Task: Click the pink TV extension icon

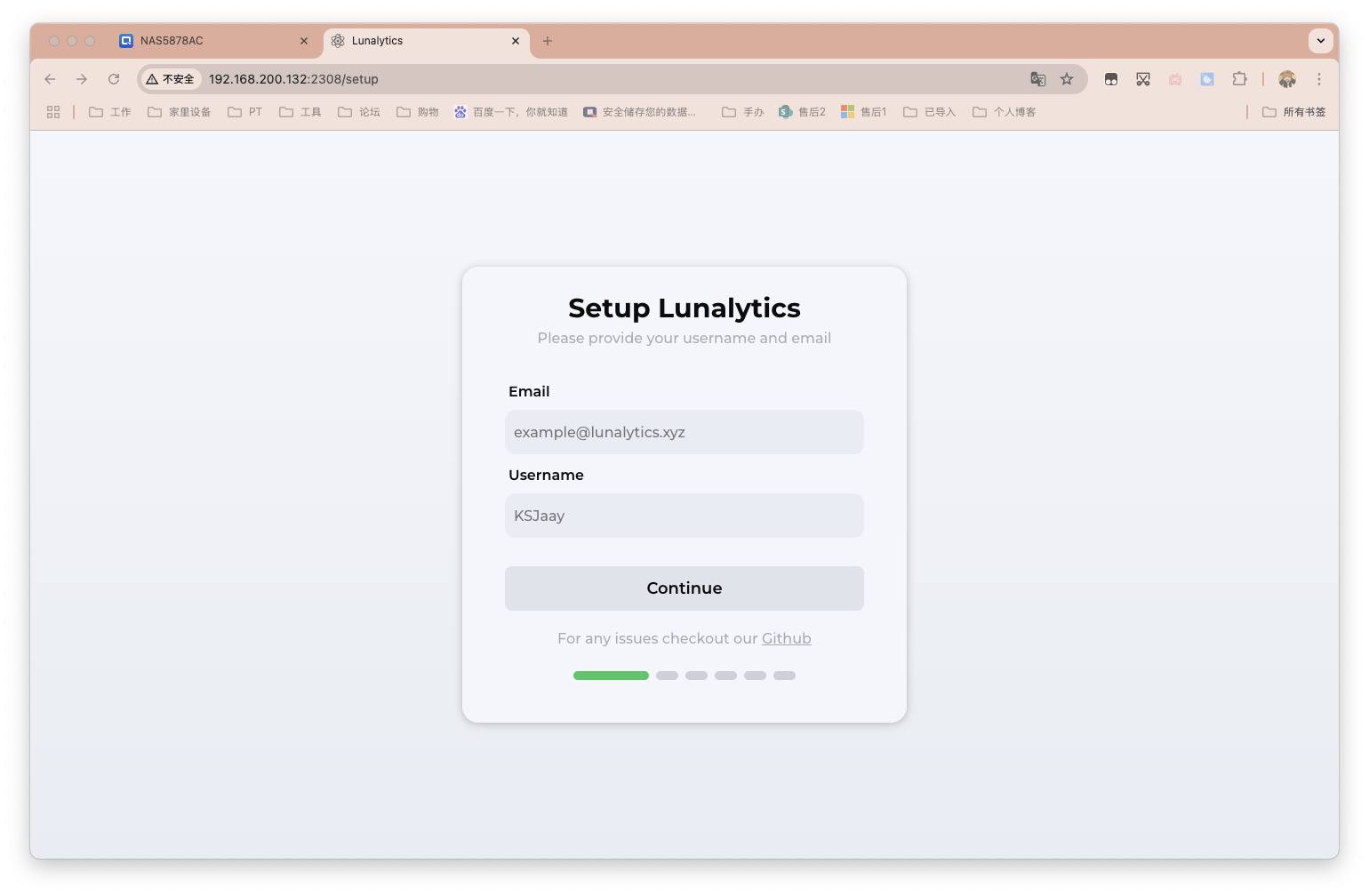Action: pyautogui.click(x=1175, y=79)
